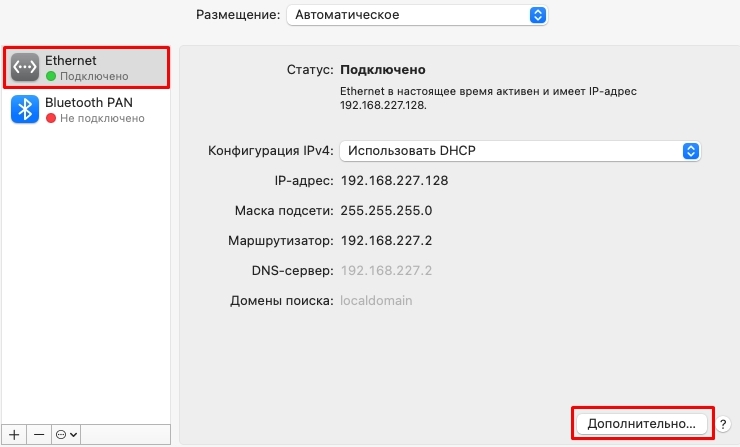This screenshot has width=740, height=447.
Task: Select the Ethernet service in the list
Action: coord(86,67)
